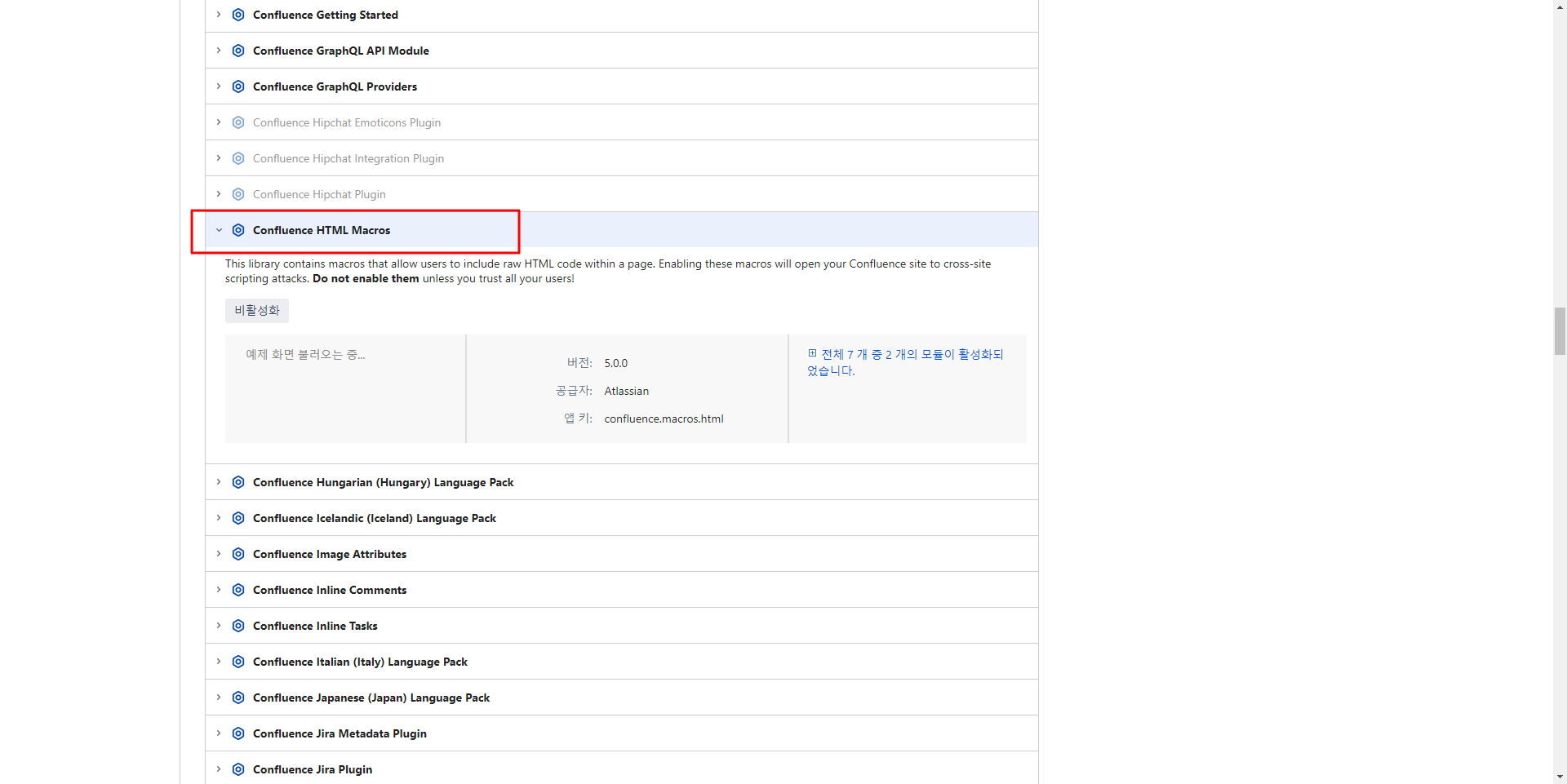
Task: Click the Image Attributes plugin icon
Action: (238, 554)
